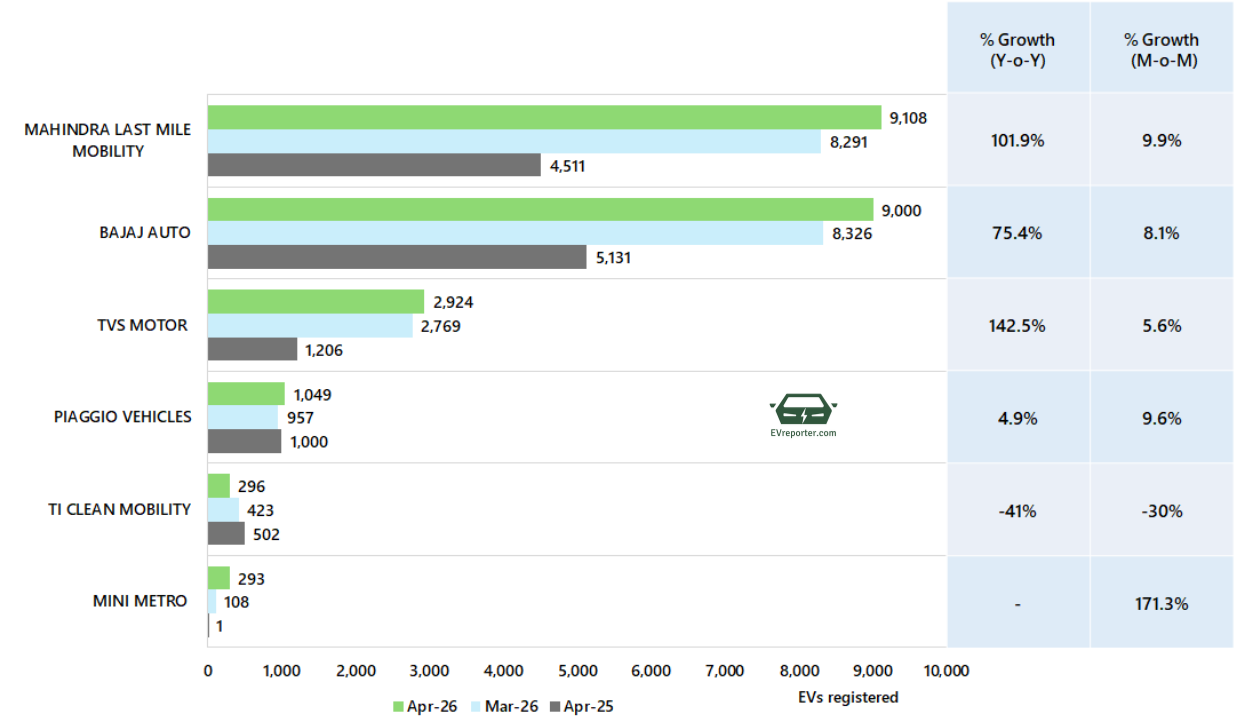
Task: Click the % Growth (Y-o-Y) column header
Action: 1017,49
